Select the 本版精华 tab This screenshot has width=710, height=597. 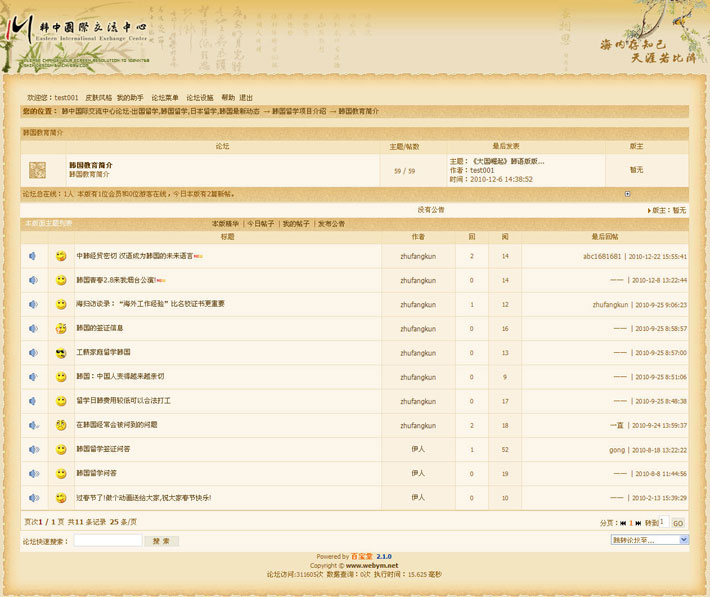[x=225, y=224]
